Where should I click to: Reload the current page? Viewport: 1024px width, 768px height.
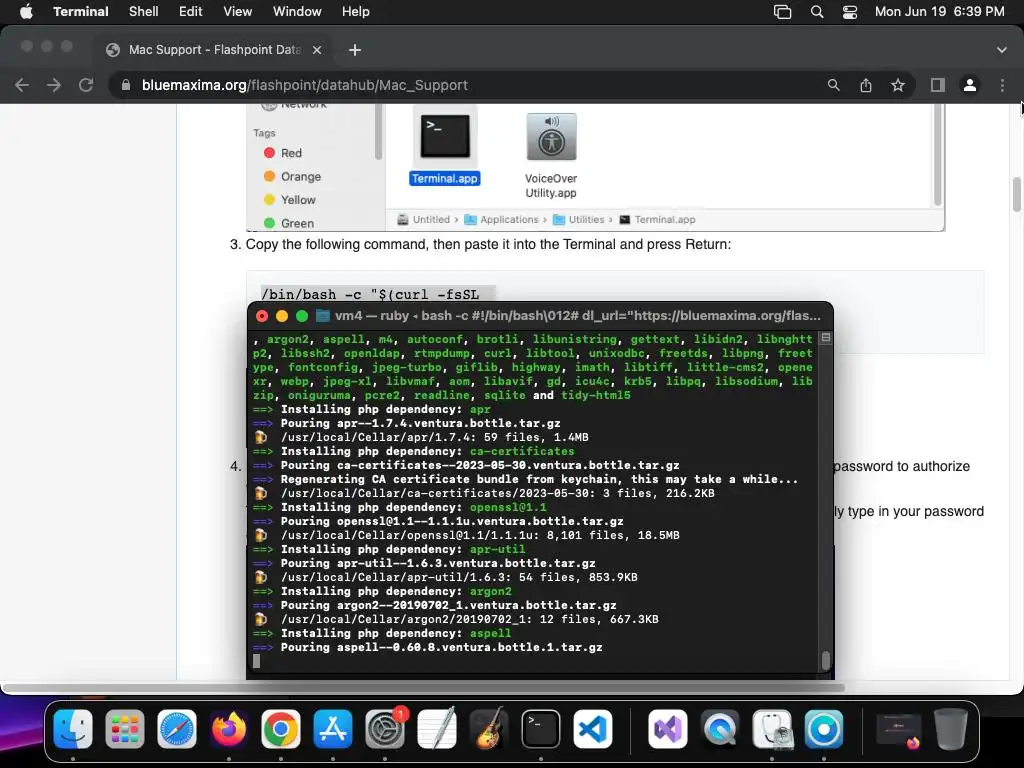tap(86, 85)
